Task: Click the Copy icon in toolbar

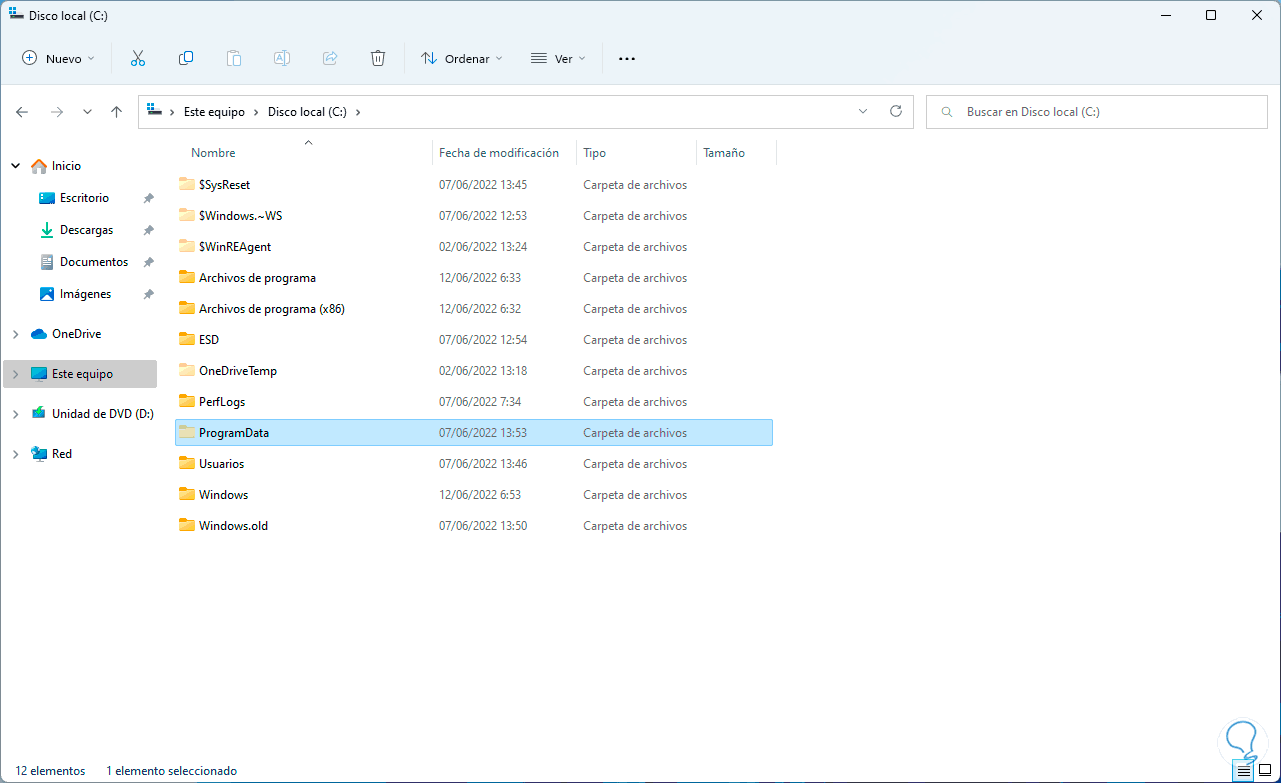Action: tap(186, 58)
